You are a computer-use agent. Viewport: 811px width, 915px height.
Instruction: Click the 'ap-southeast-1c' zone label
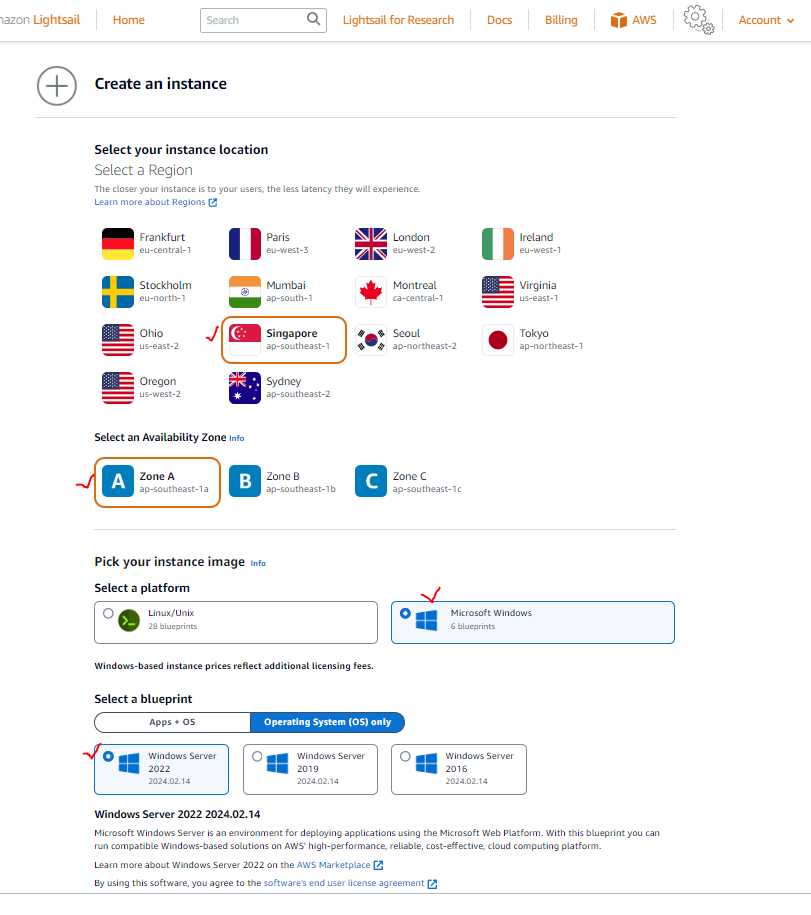pos(427,489)
